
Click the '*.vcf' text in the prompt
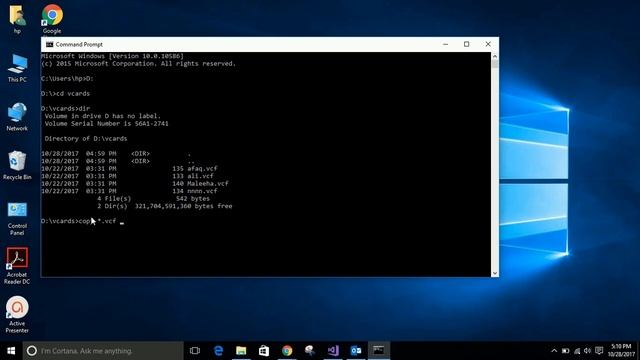107,221
